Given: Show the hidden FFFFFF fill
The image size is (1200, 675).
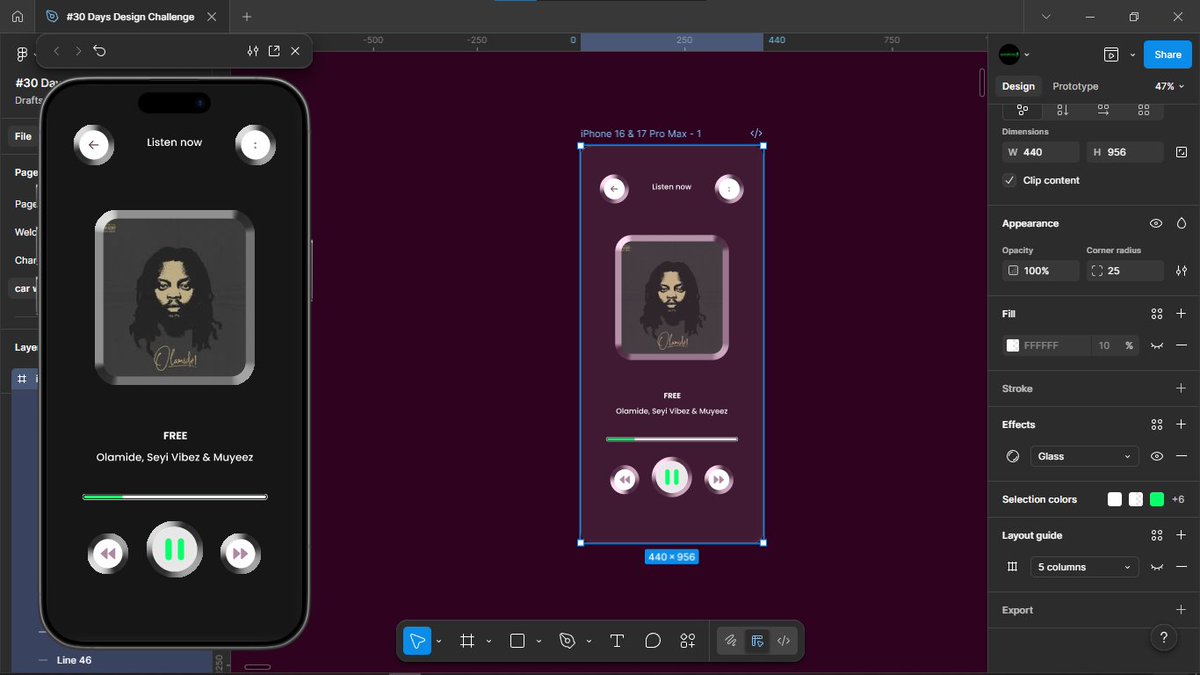Looking at the screenshot, I should (x=1157, y=345).
